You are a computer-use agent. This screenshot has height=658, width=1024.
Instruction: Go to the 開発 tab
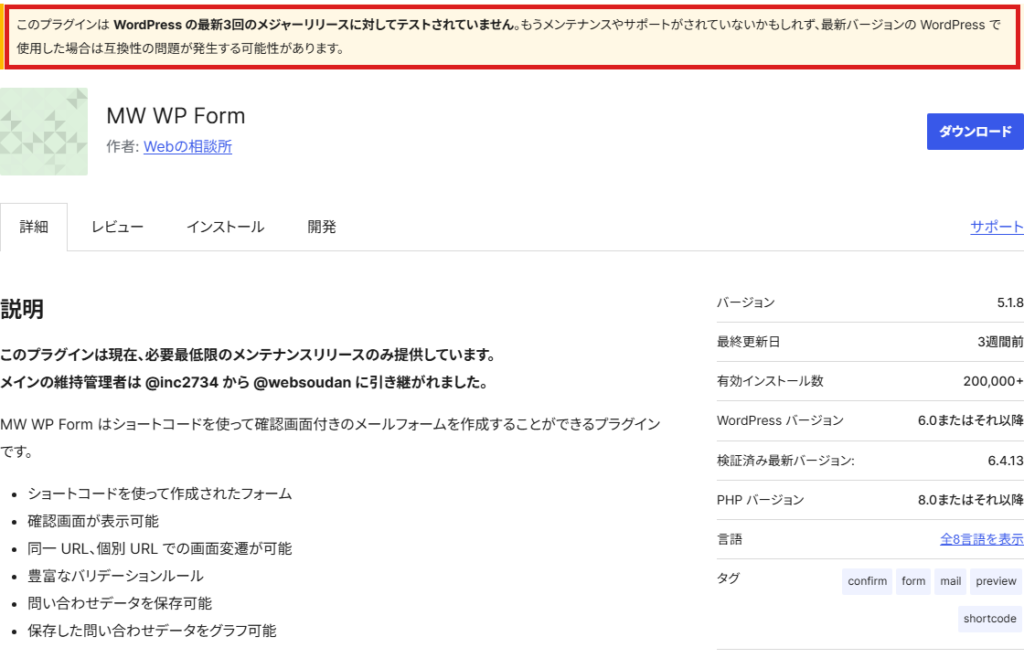tap(322, 227)
